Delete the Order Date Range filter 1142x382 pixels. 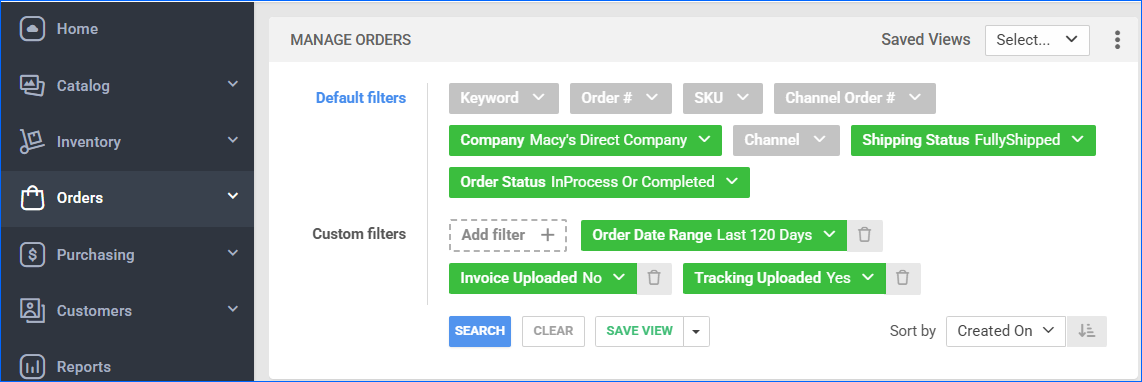[x=865, y=235]
